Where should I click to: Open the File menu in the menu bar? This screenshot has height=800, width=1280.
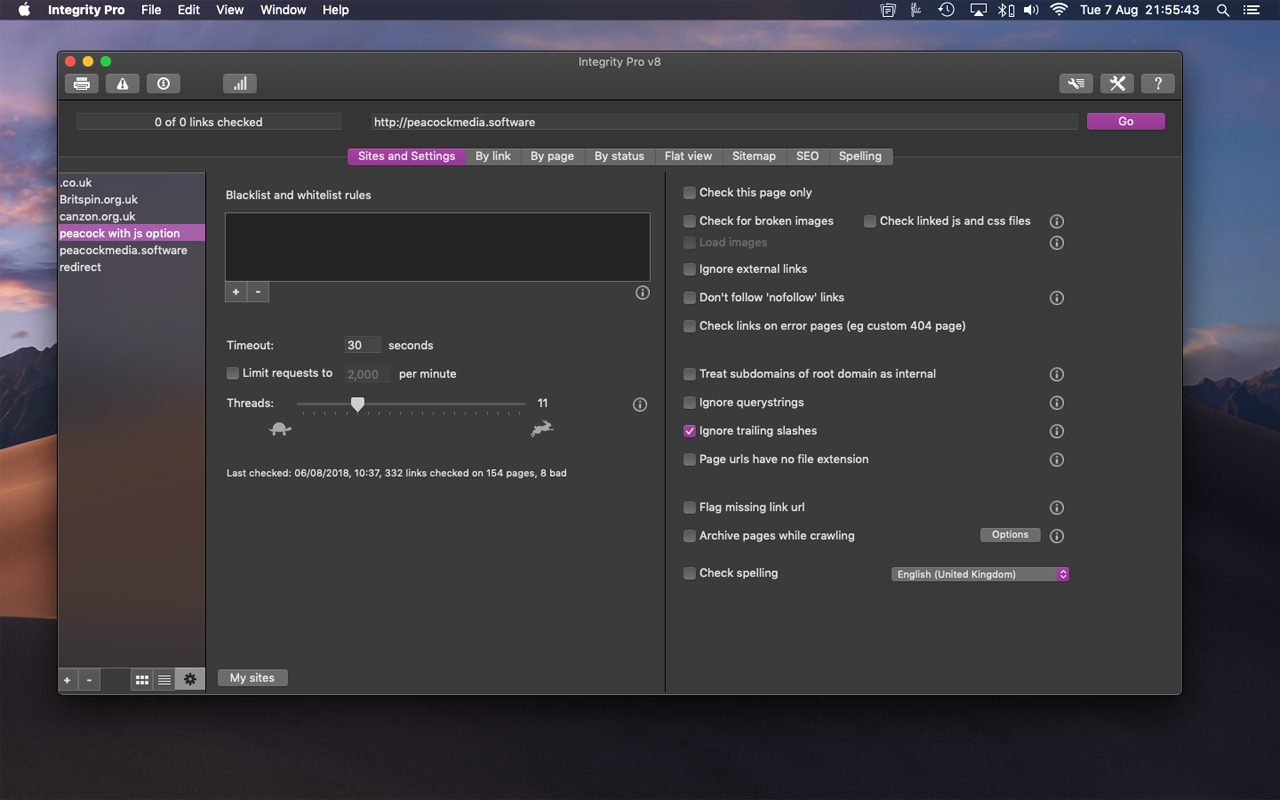coord(151,10)
